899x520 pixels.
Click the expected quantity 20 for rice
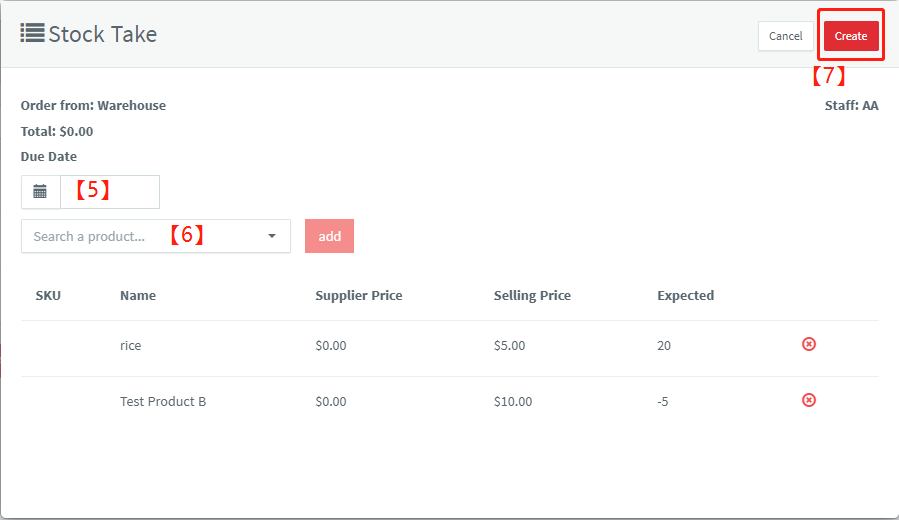[x=664, y=345]
